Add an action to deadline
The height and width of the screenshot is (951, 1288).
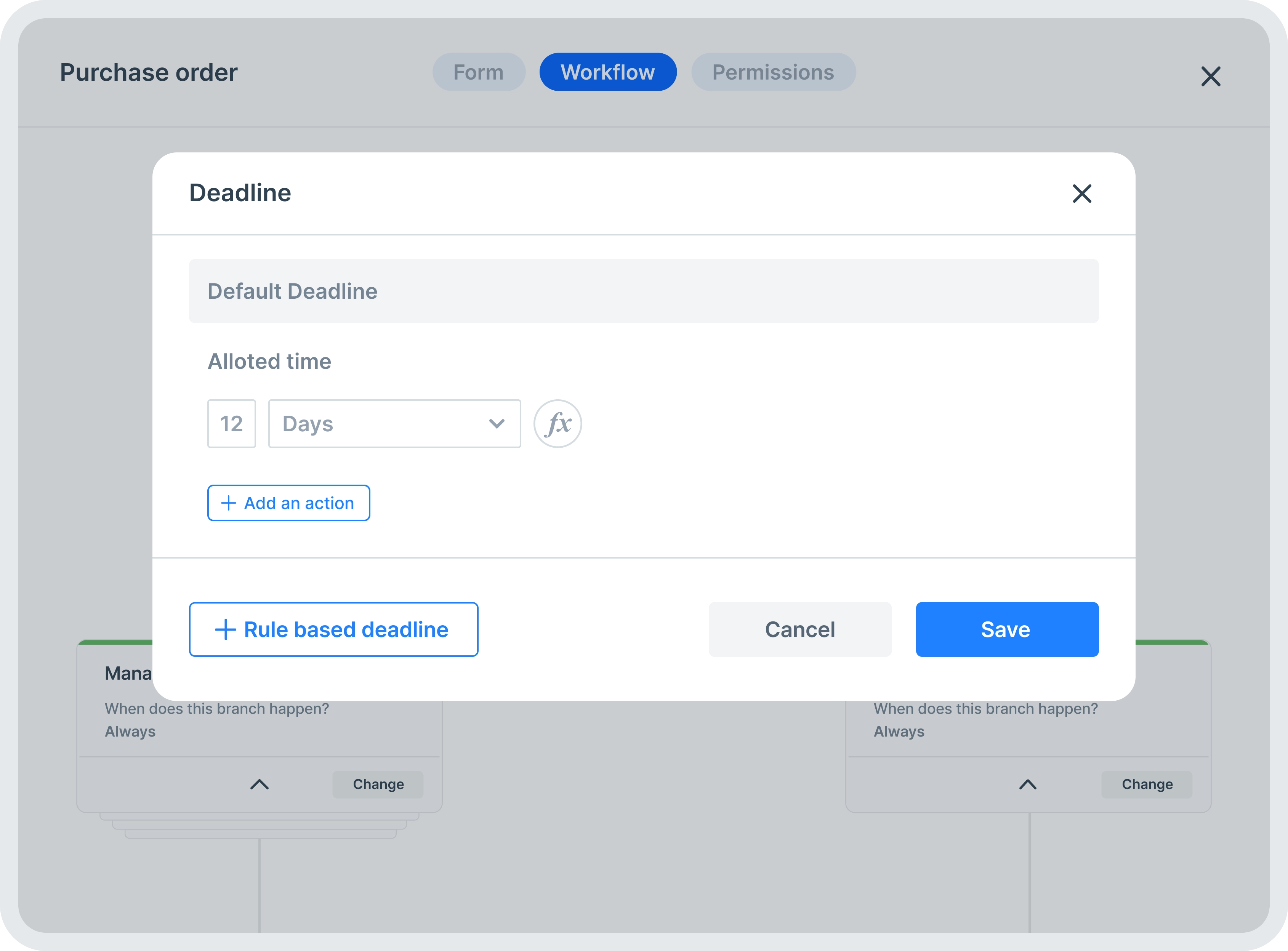(288, 502)
